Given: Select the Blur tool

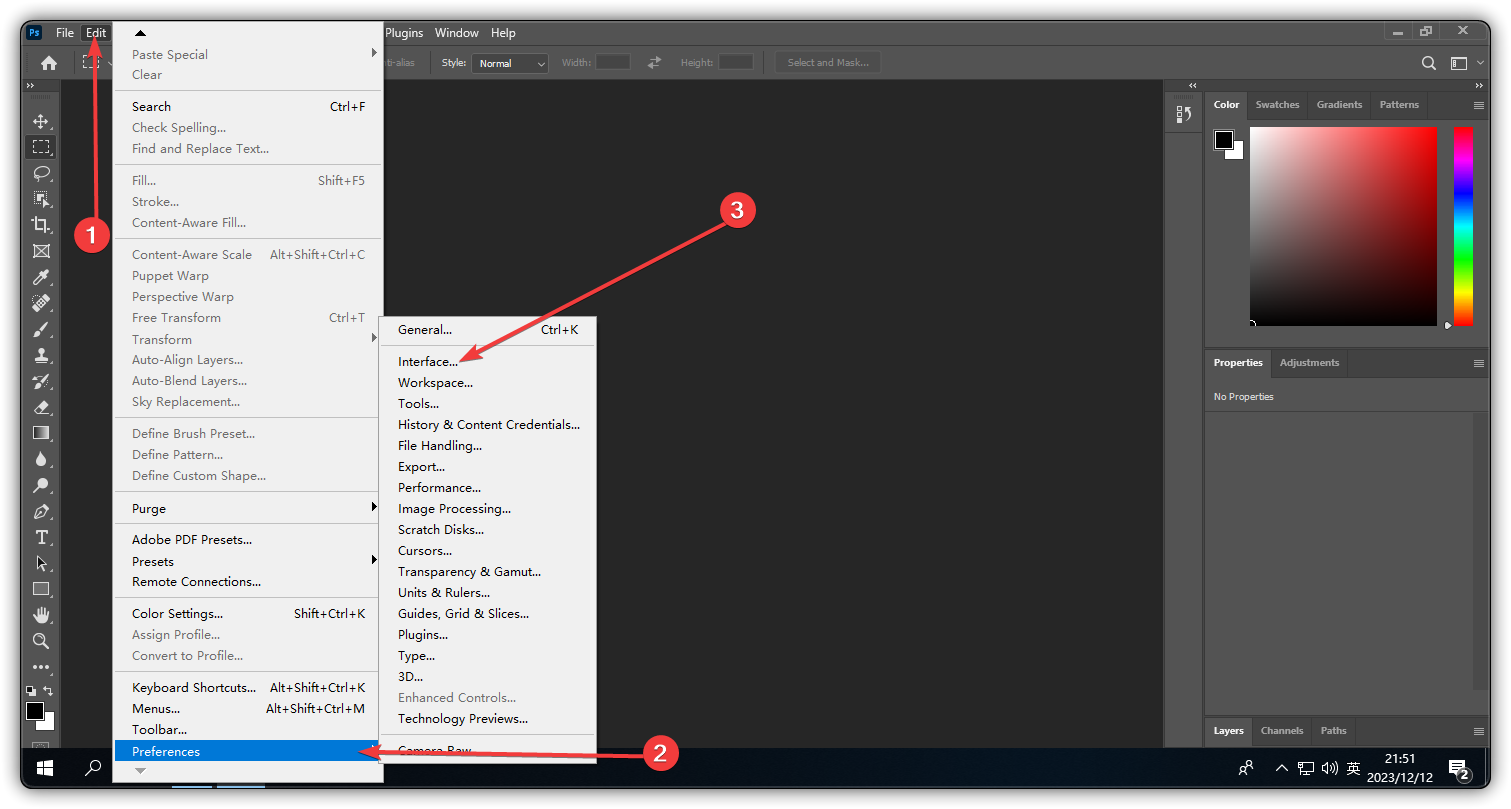Looking at the screenshot, I should click(x=41, y=459).
